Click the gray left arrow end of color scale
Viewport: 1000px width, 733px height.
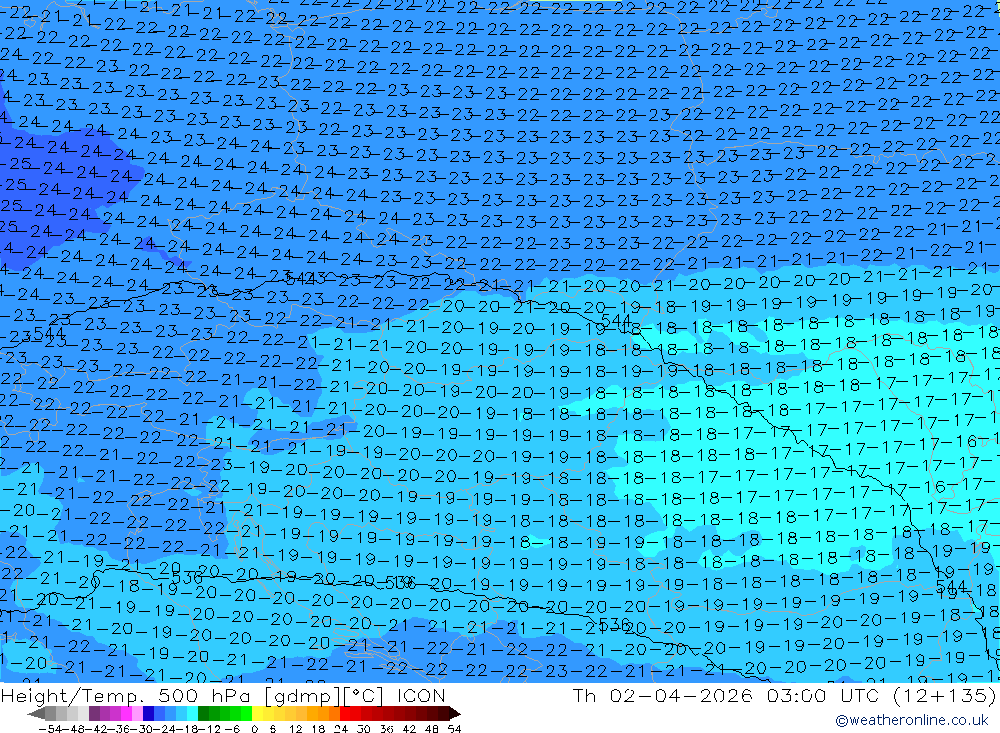click(36, 714)
